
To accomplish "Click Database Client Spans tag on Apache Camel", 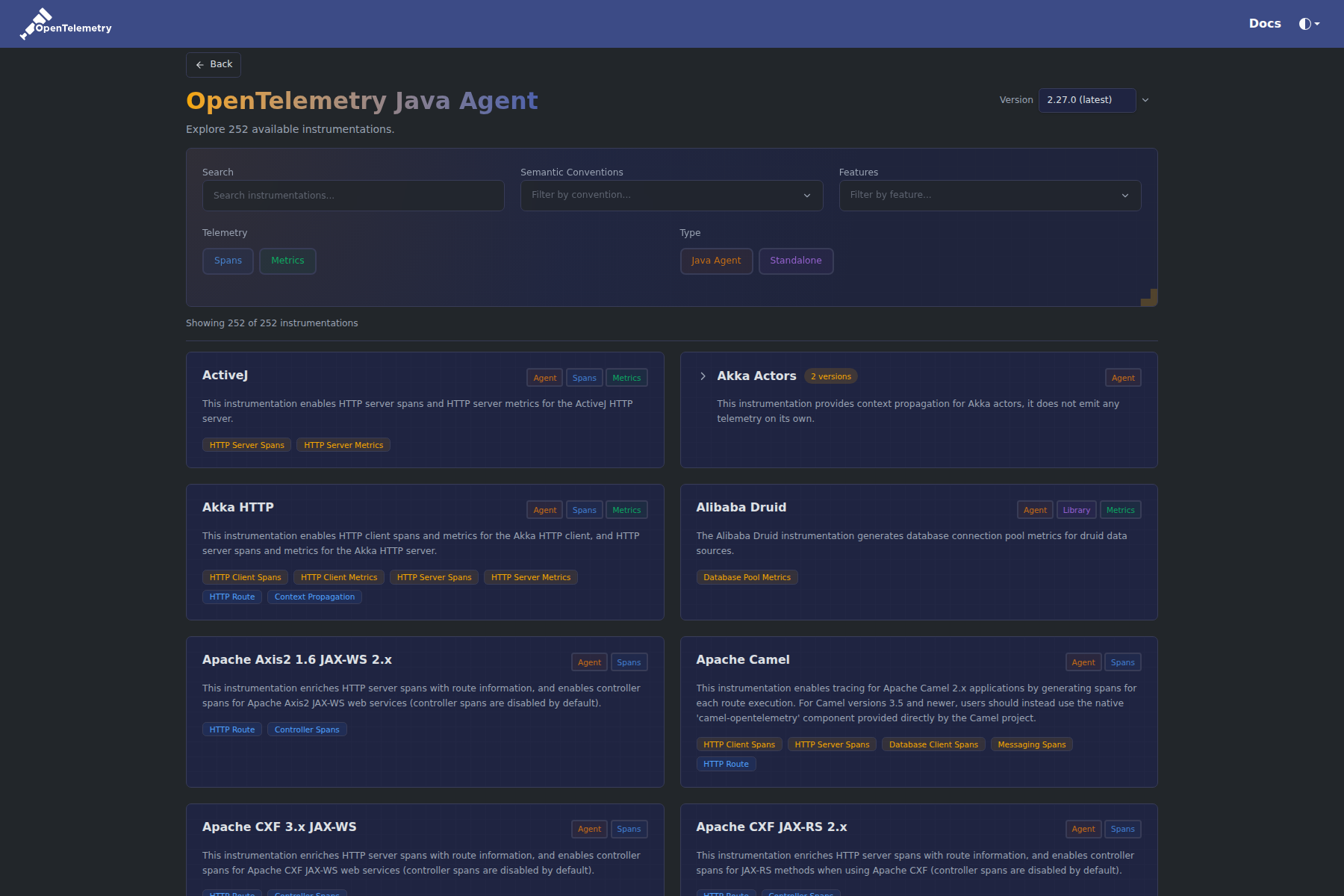I will (933, 744).
